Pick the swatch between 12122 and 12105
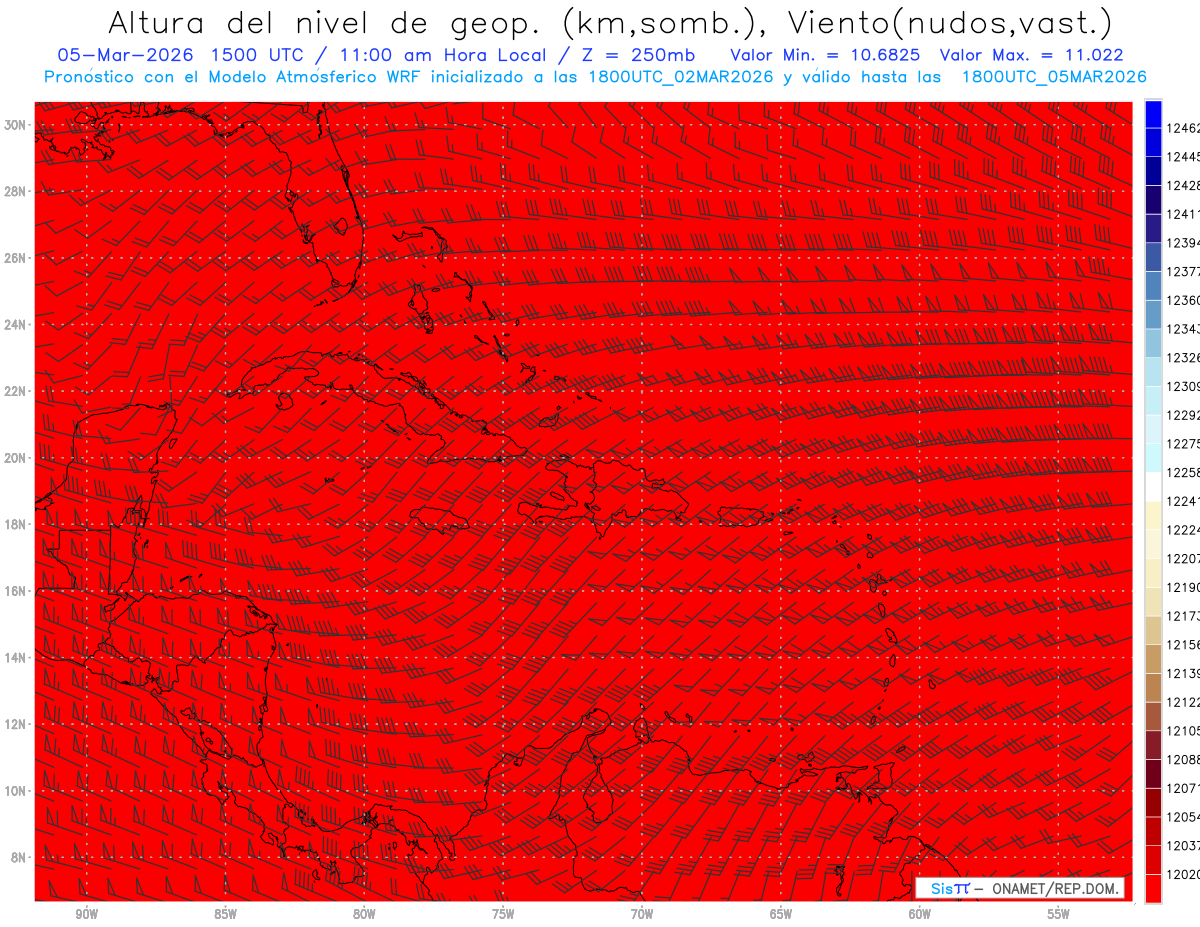Viewport: 1200px width, 927px height. pos(1153,716)
